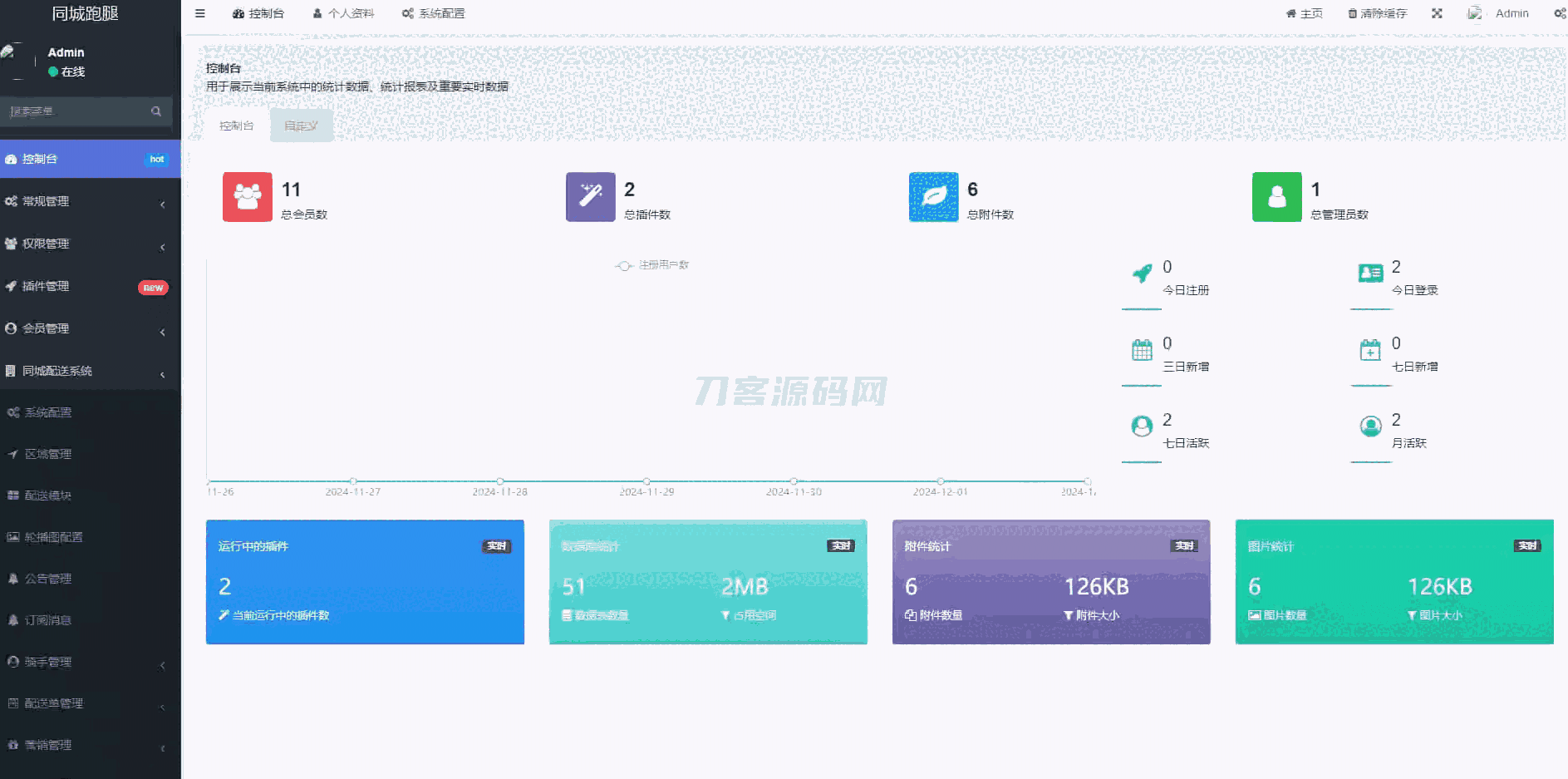The image size is (1568, 779).
Task: Click the 附件数量 copy icon in 附件统计 card
Action: pos(911,615)
